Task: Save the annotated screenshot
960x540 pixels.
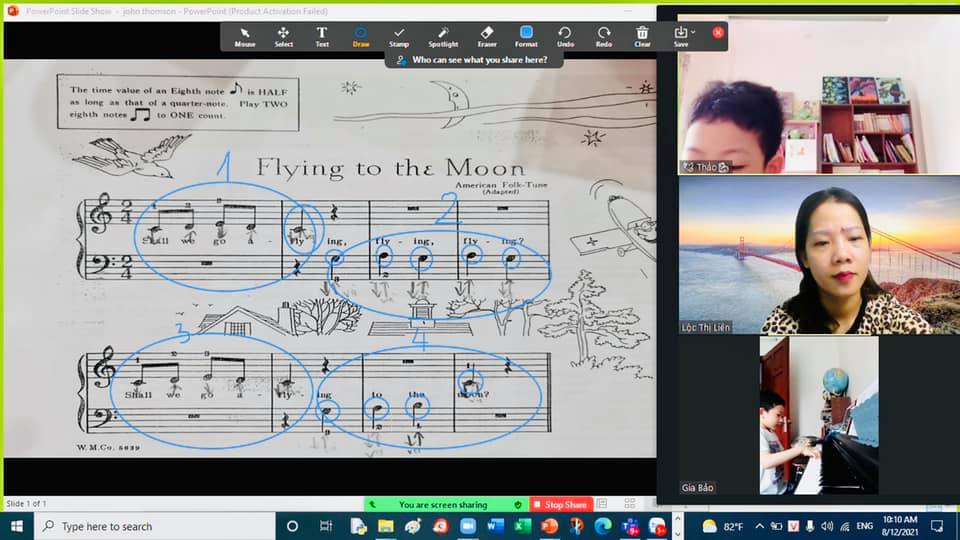Action: click(681, 37)
